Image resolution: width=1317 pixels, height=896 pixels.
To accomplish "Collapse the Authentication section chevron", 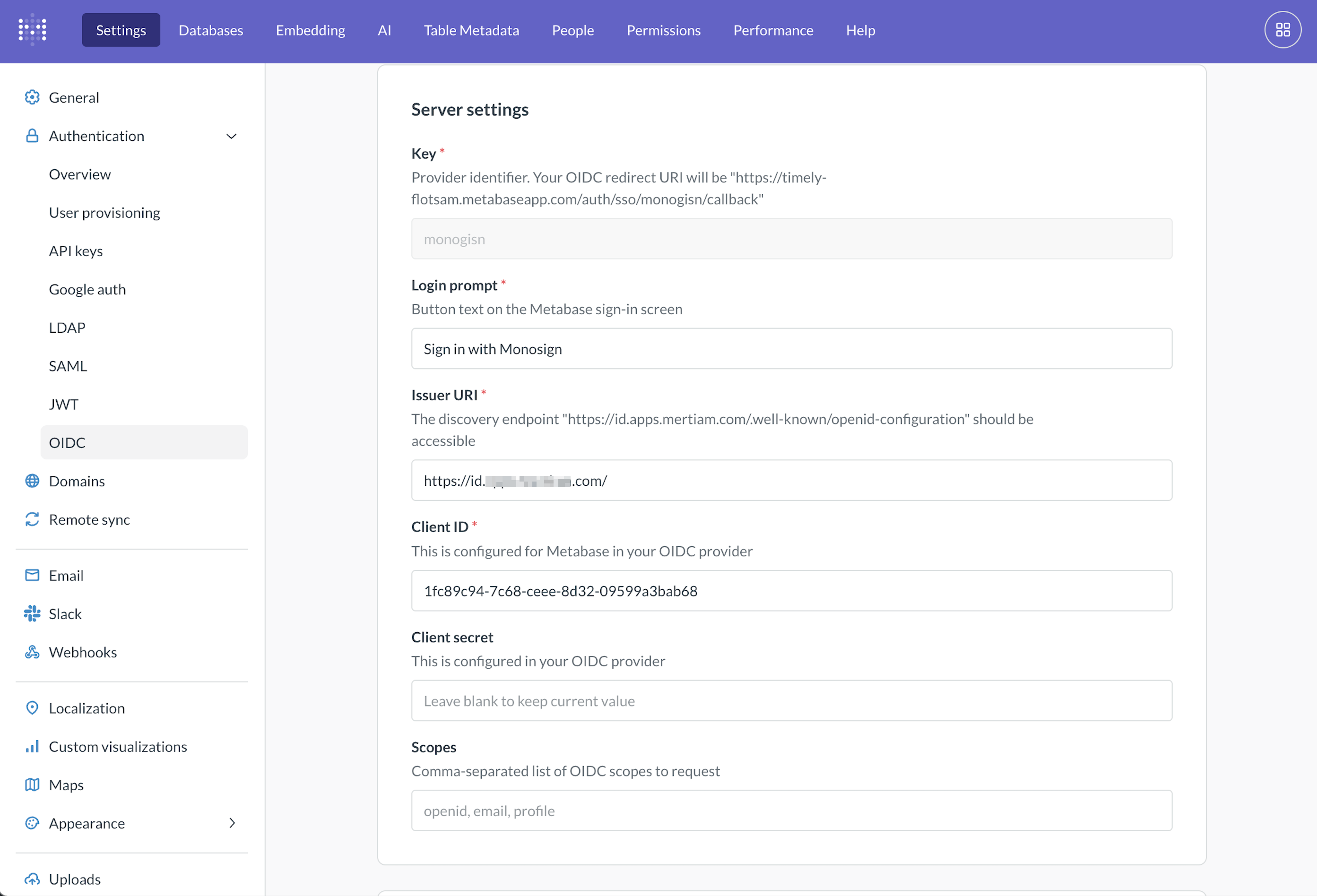I will (231, 136).
